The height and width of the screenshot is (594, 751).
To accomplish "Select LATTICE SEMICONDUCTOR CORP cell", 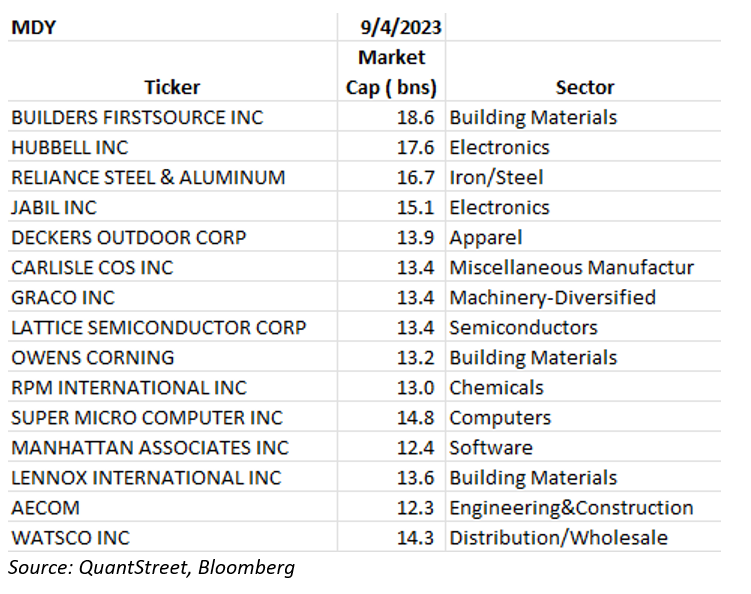I will [x=159, y=327].
